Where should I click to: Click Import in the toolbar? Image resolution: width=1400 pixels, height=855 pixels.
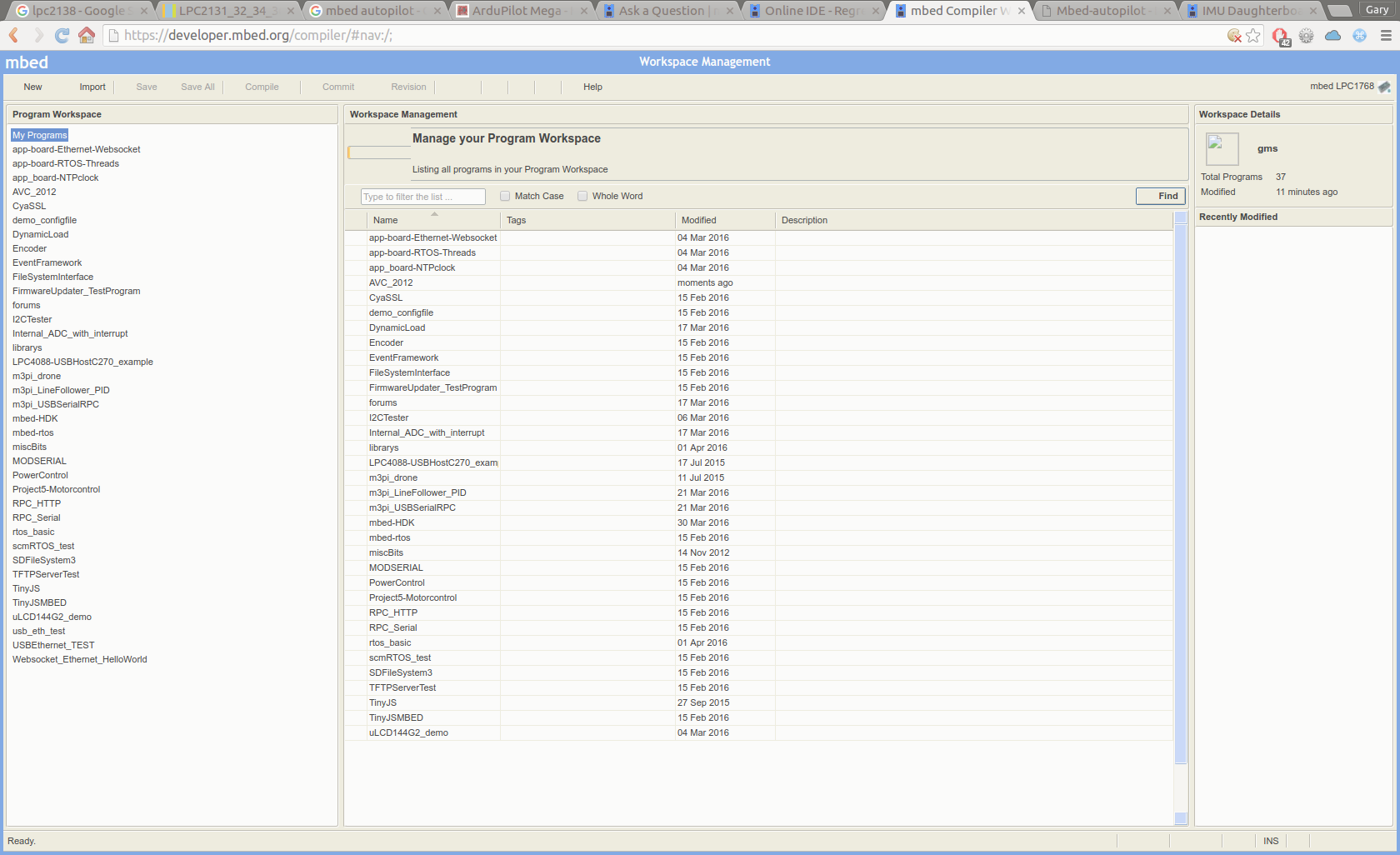tap(92, 87)
